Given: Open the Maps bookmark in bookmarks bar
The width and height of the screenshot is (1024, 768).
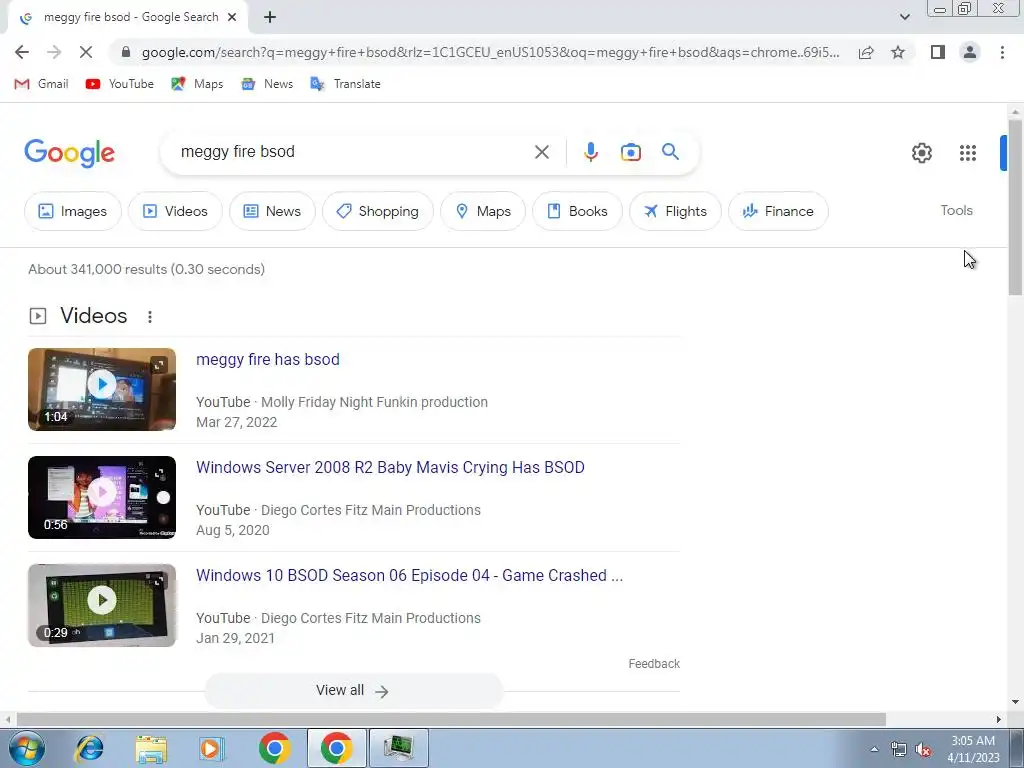Looking at the screenshot, I should (x=197, y=84).
